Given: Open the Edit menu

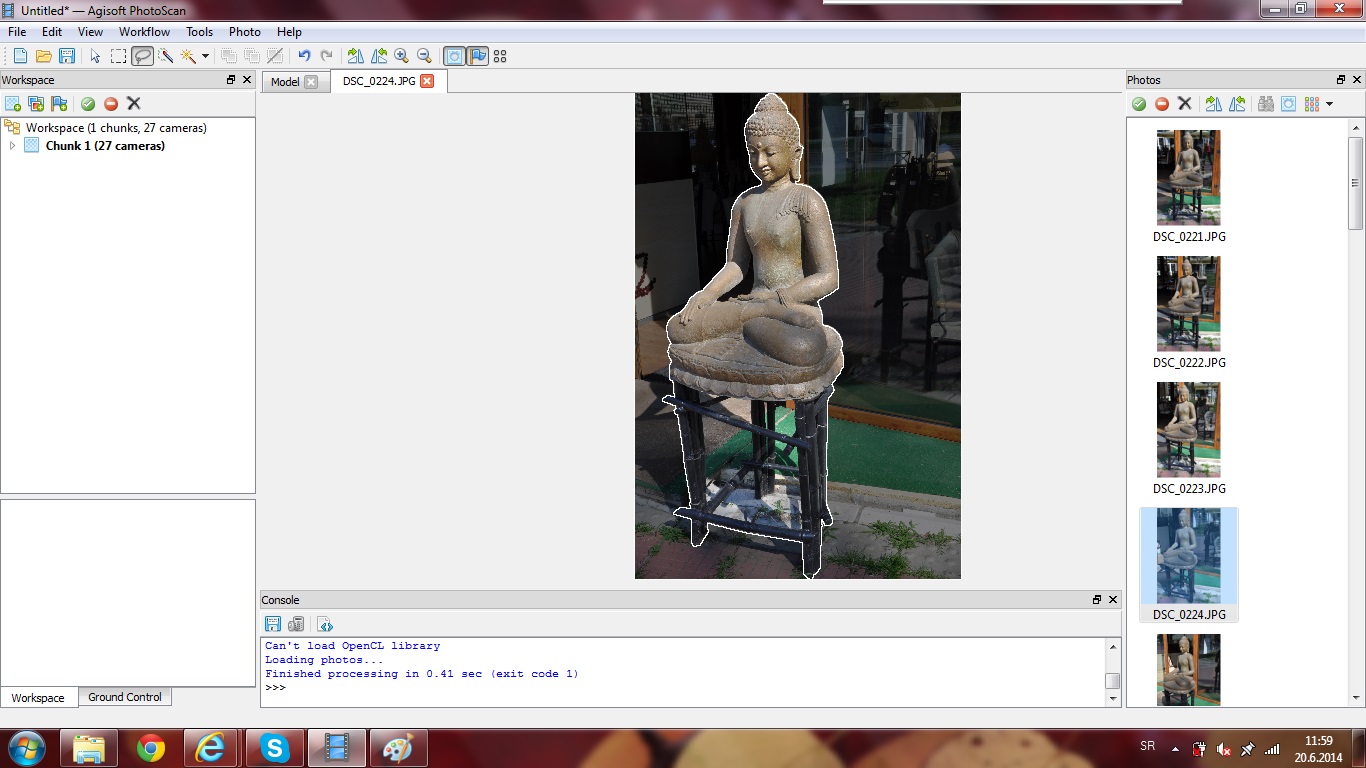Looking at the screenshot, I should tap(52, 32).
